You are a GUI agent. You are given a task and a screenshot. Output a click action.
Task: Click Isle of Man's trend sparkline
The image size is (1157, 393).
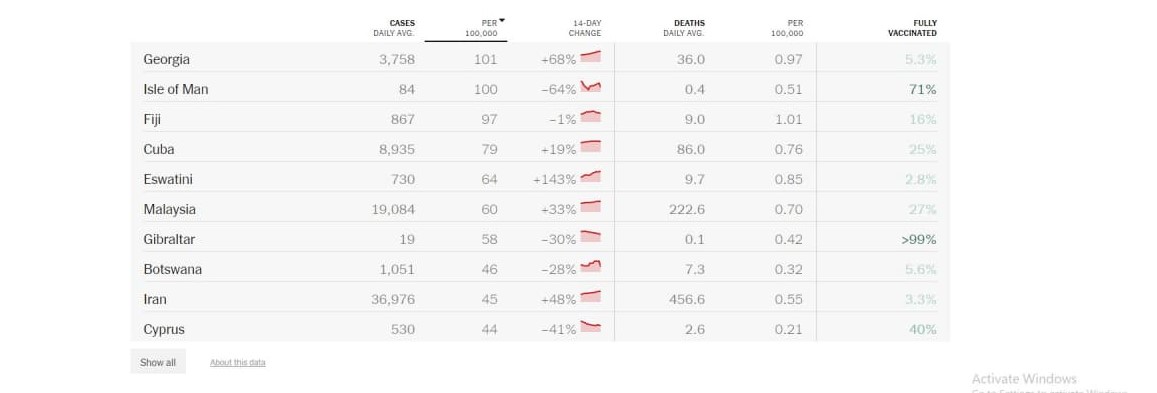(x=590, y=87)
